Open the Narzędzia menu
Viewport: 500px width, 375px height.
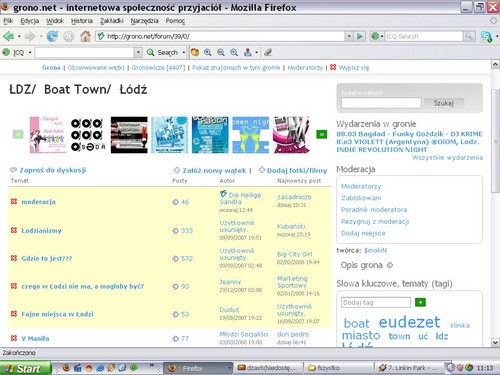point(144,21)
